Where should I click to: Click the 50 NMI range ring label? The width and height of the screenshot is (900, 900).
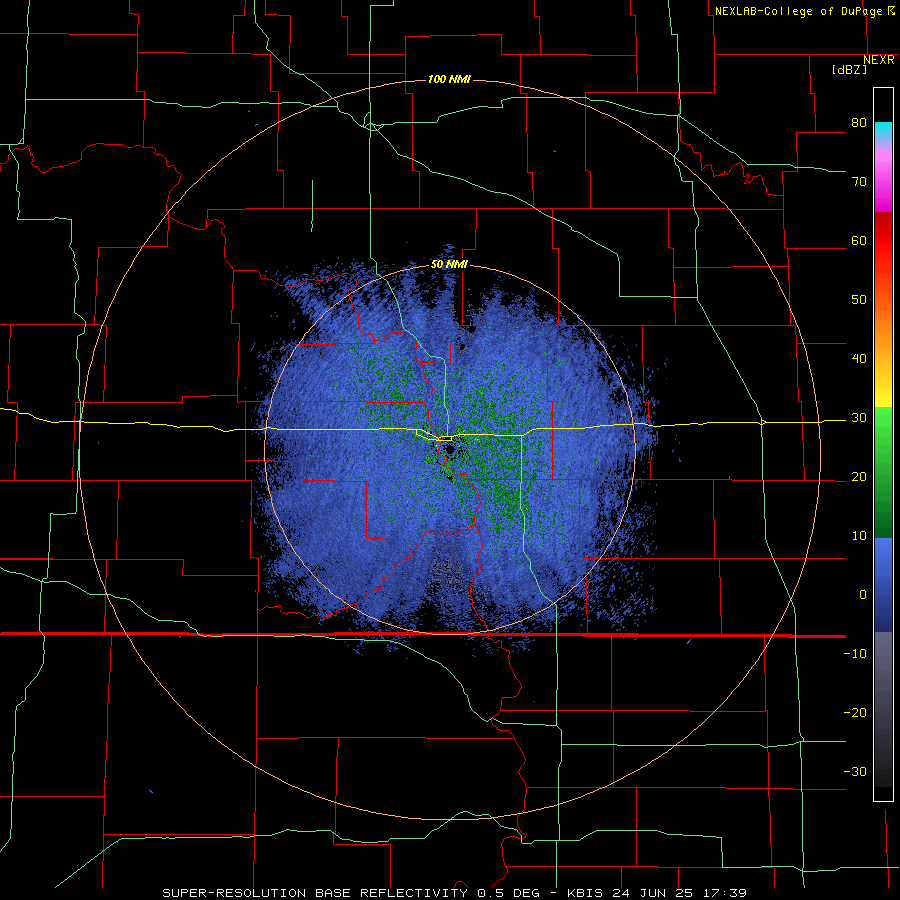click(x=449, y=264)
